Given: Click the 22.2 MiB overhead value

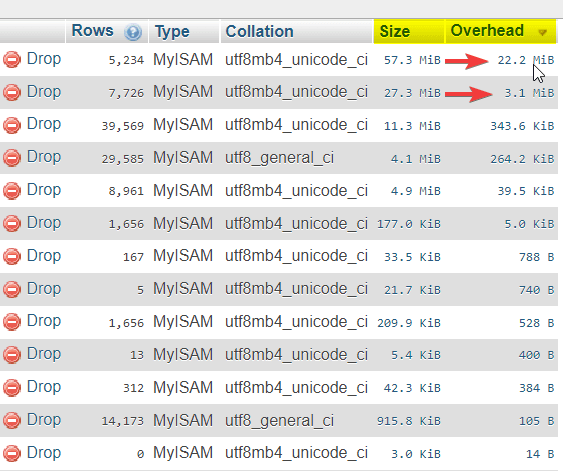Looking at the screenshot, I should click(x=526, y=60).
